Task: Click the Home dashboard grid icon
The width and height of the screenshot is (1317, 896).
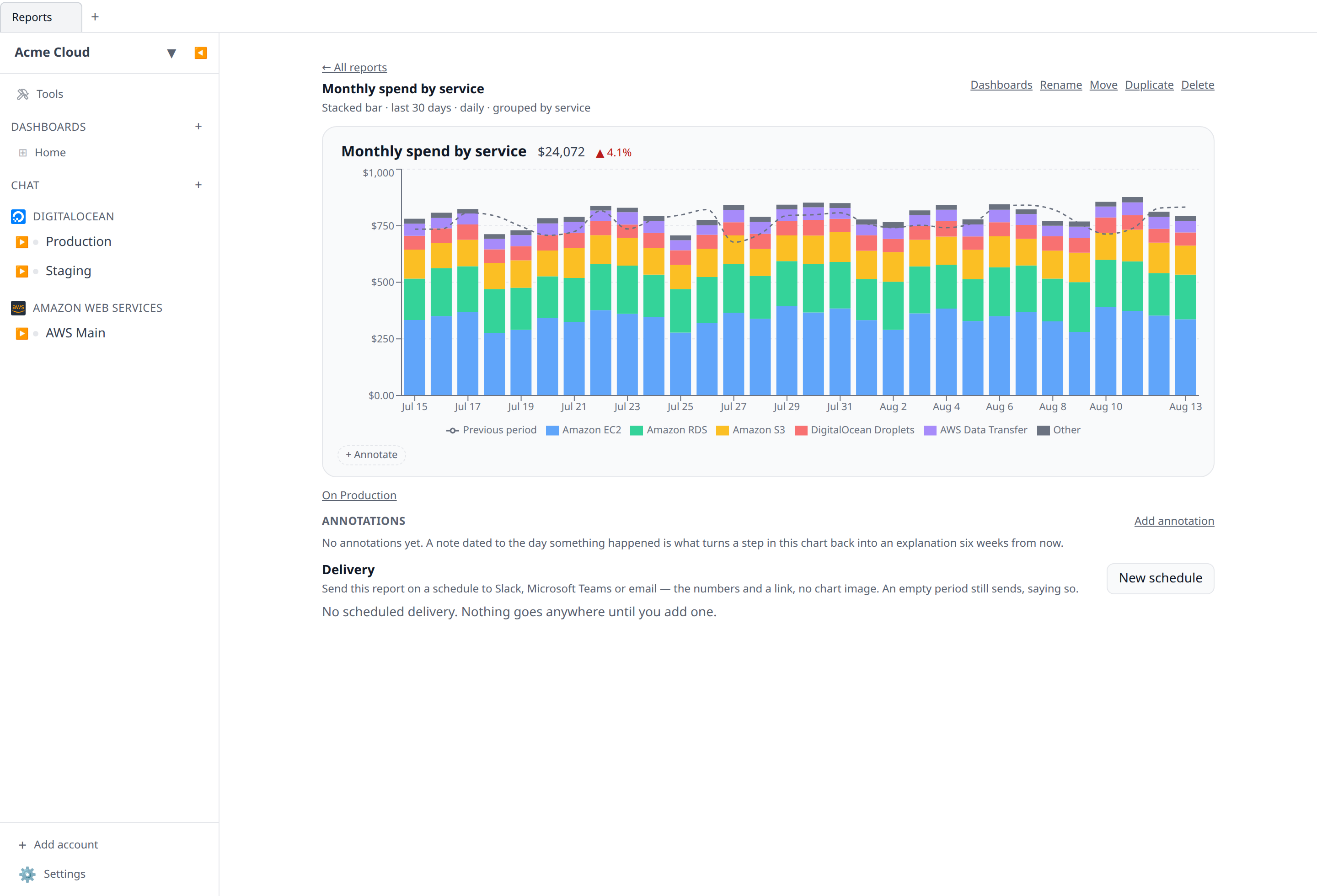Action: [23, 152]
